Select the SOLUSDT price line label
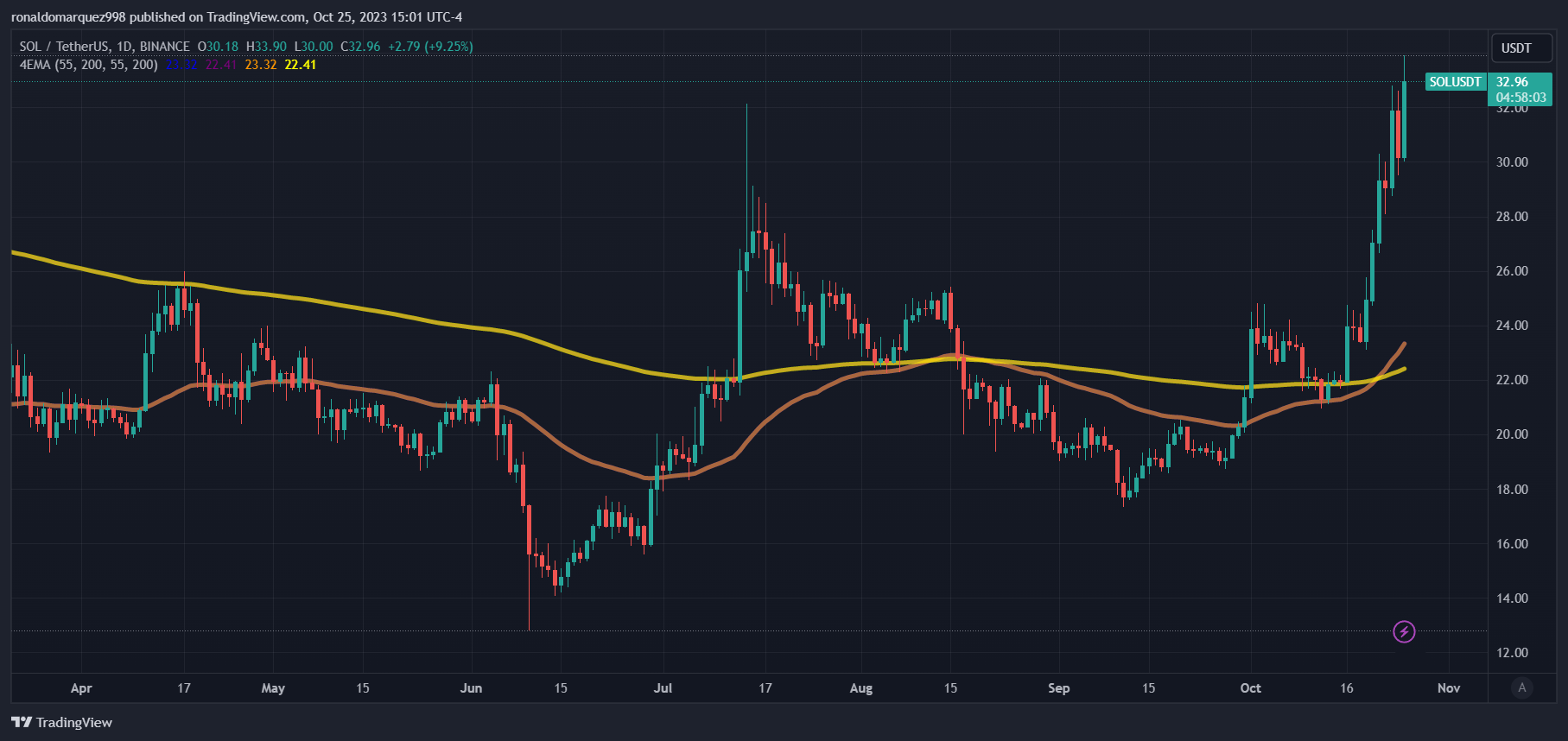The image size is (1568, 741). tap(1455, 82)
